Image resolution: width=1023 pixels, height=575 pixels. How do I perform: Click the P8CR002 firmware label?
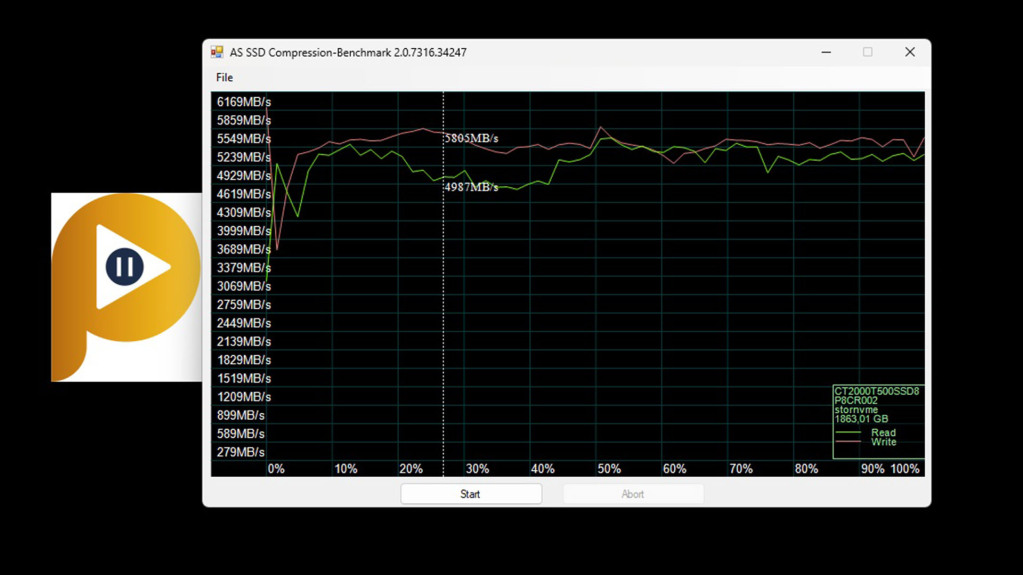(856, 400)
